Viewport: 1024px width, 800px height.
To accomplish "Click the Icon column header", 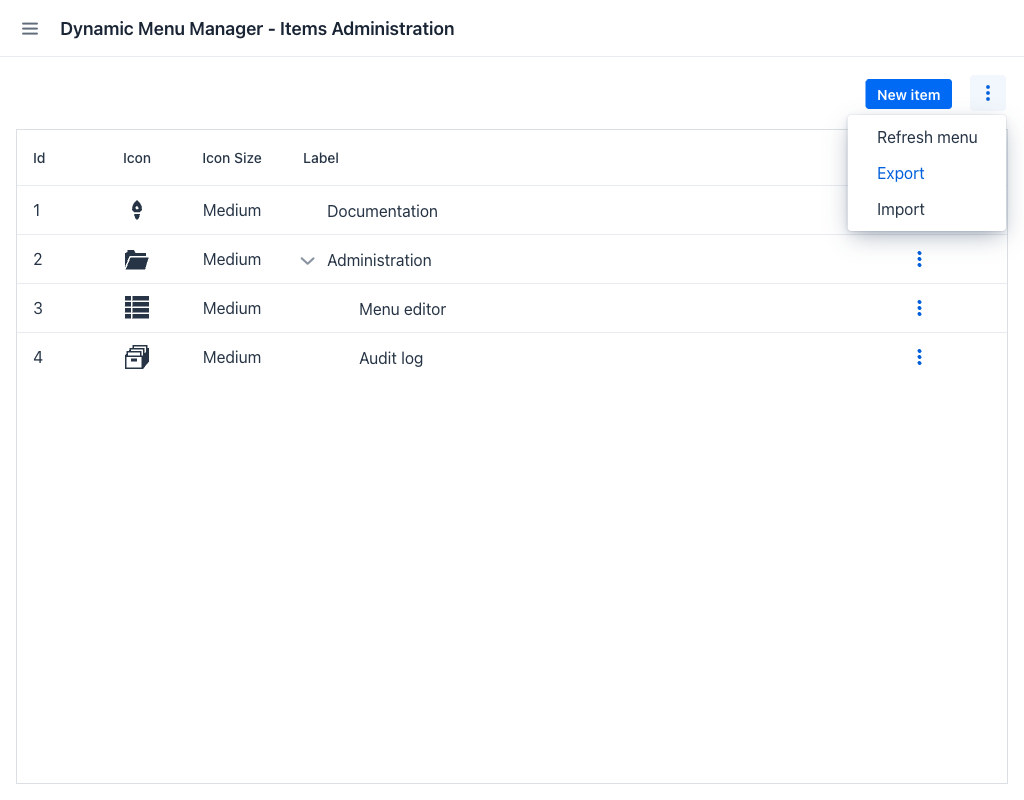I will pos(136,158).
